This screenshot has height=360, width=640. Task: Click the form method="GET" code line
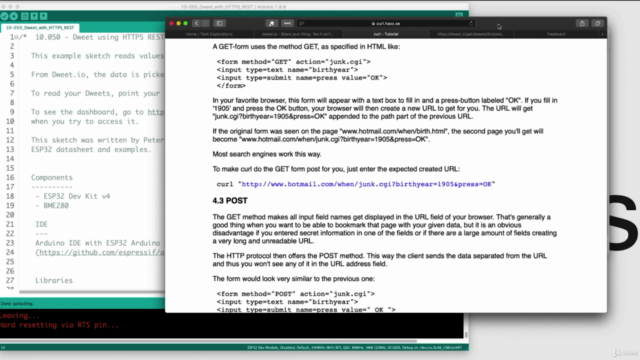[293, 62]
